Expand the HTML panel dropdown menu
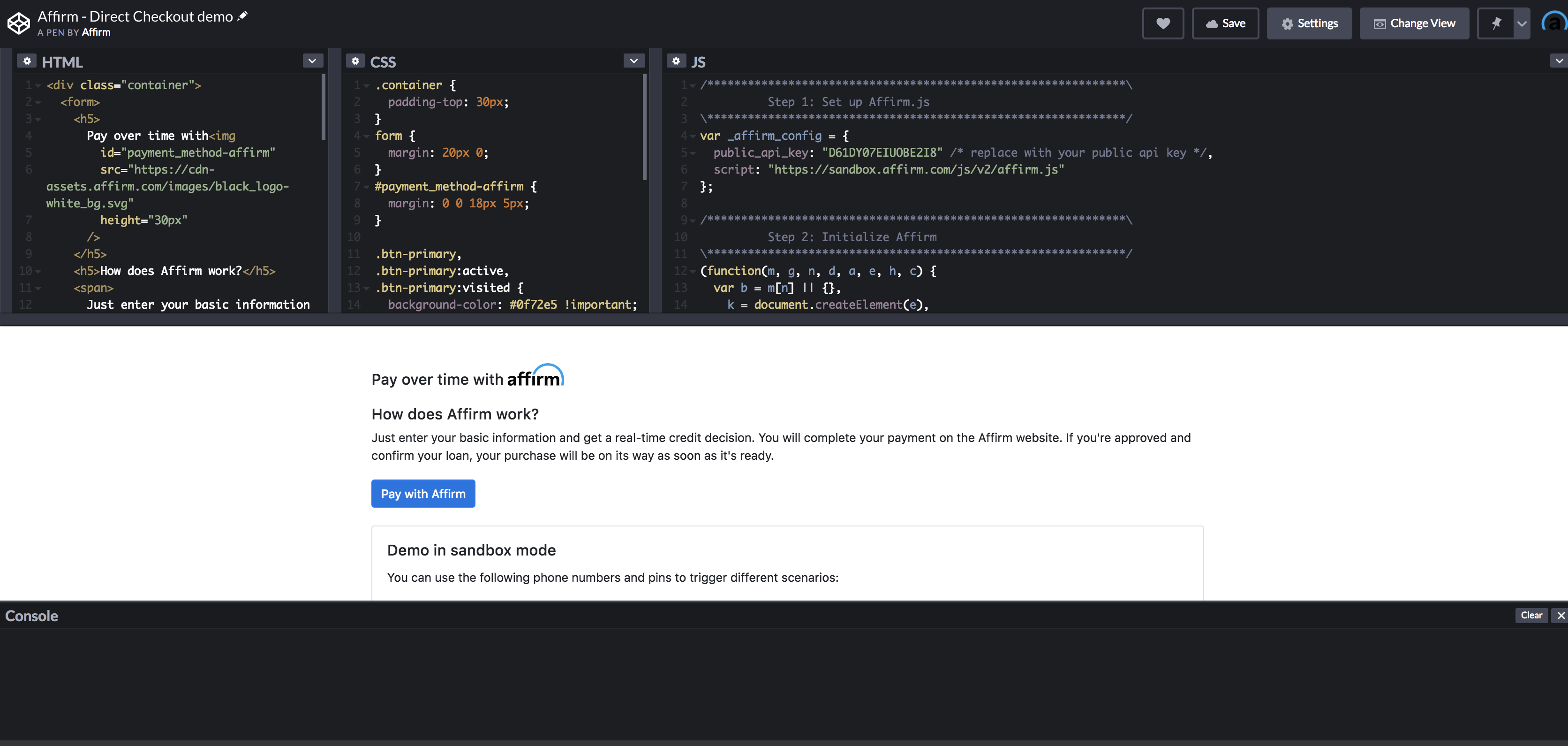 coord(312,61)
